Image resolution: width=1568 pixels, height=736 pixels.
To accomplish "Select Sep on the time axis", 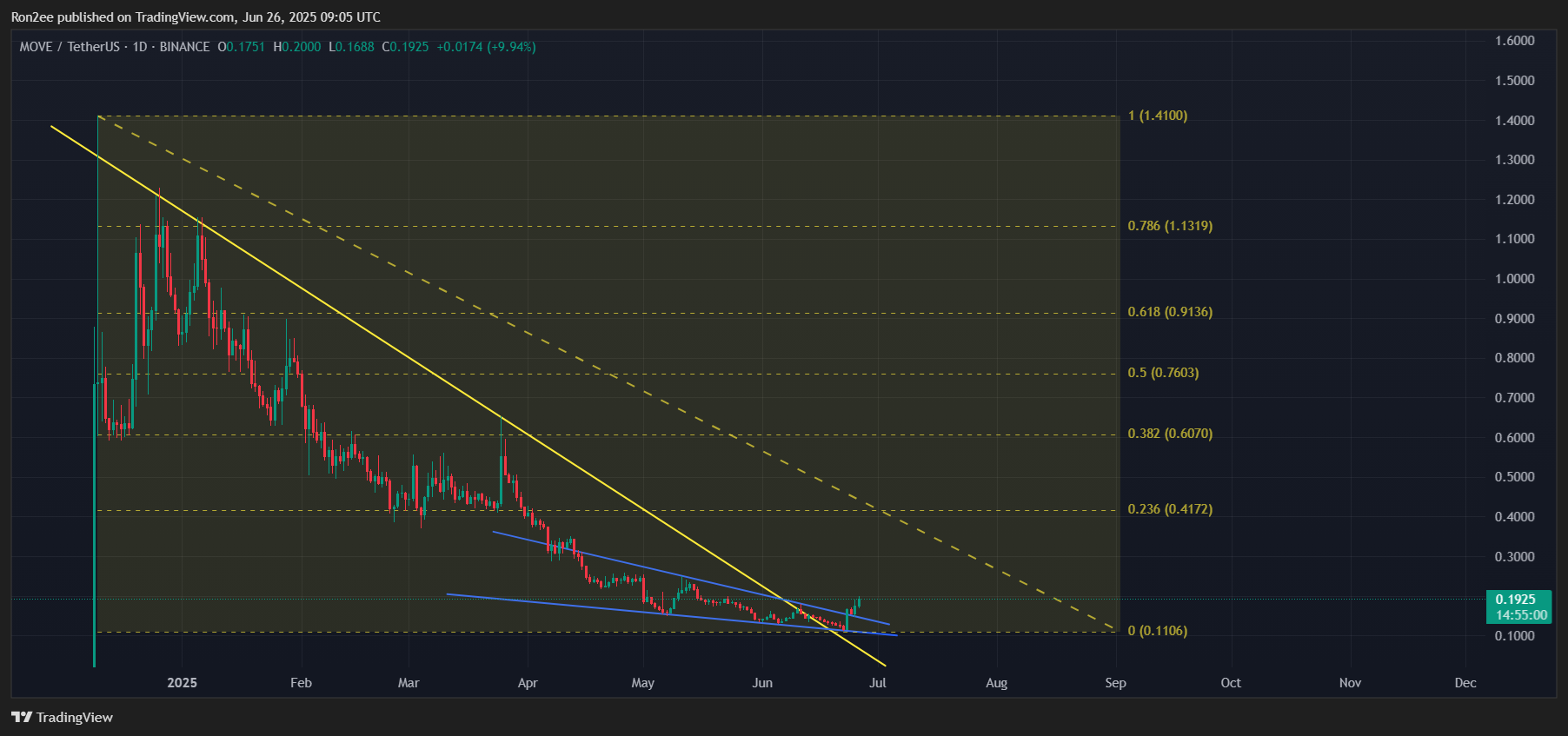I will [x=1115, y=683].
